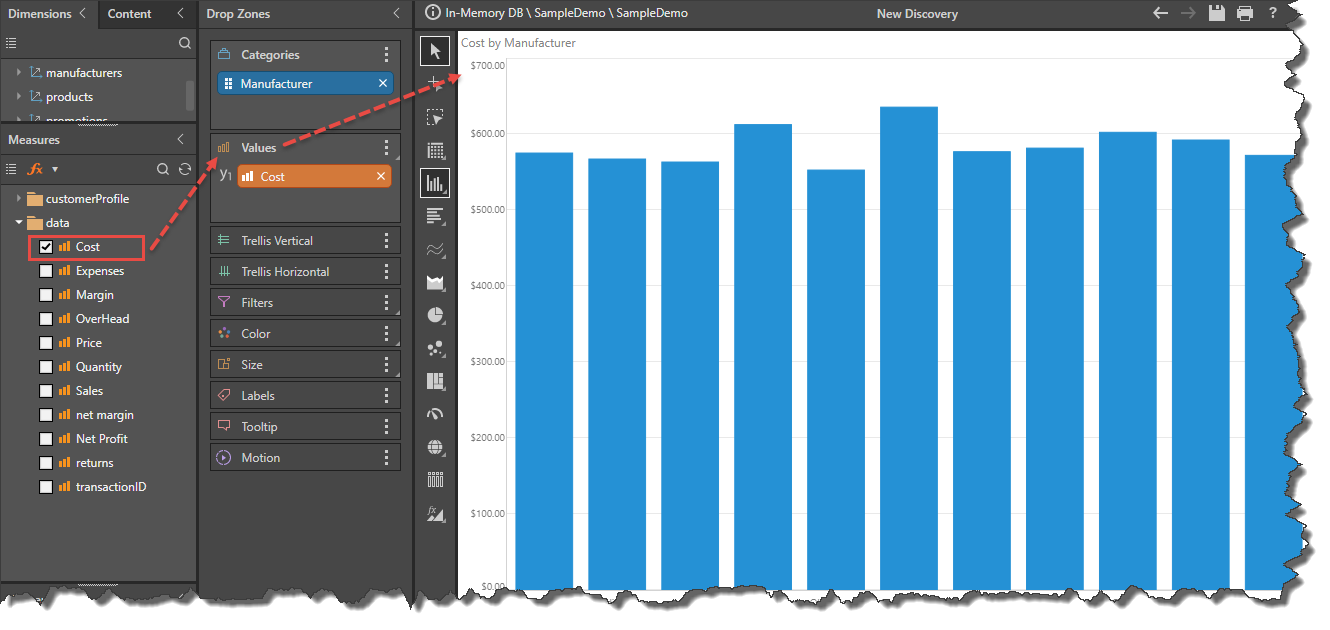Click the Print icon in header

[x=1245, y=14]
